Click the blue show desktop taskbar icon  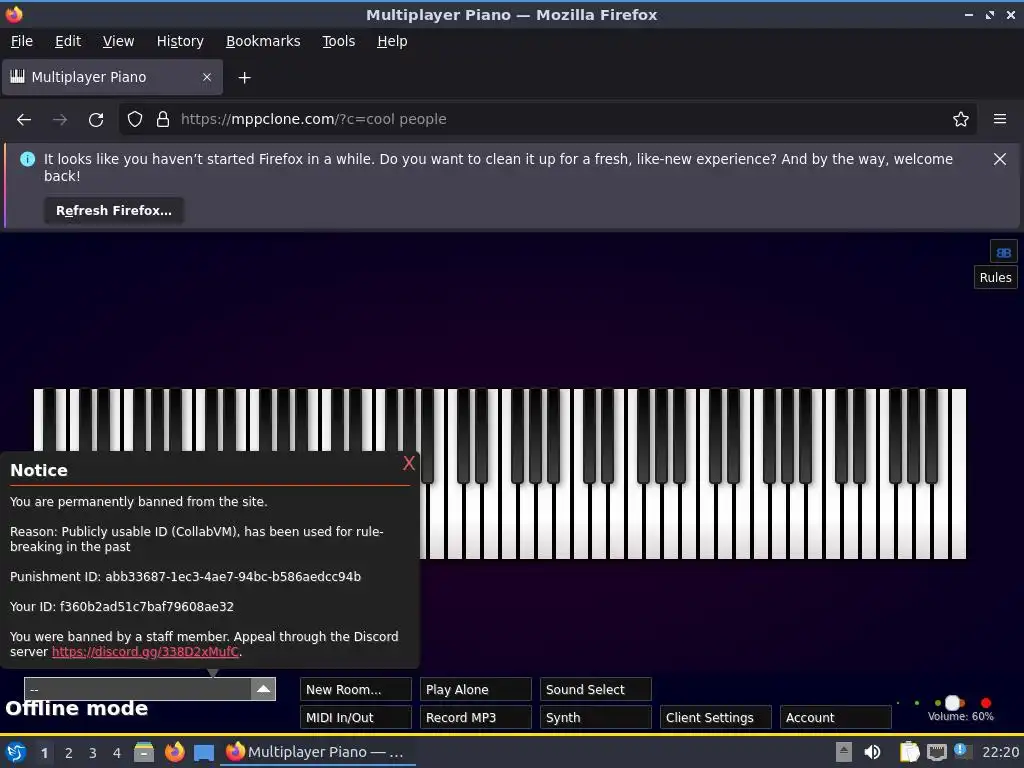[x=204, y=752]
